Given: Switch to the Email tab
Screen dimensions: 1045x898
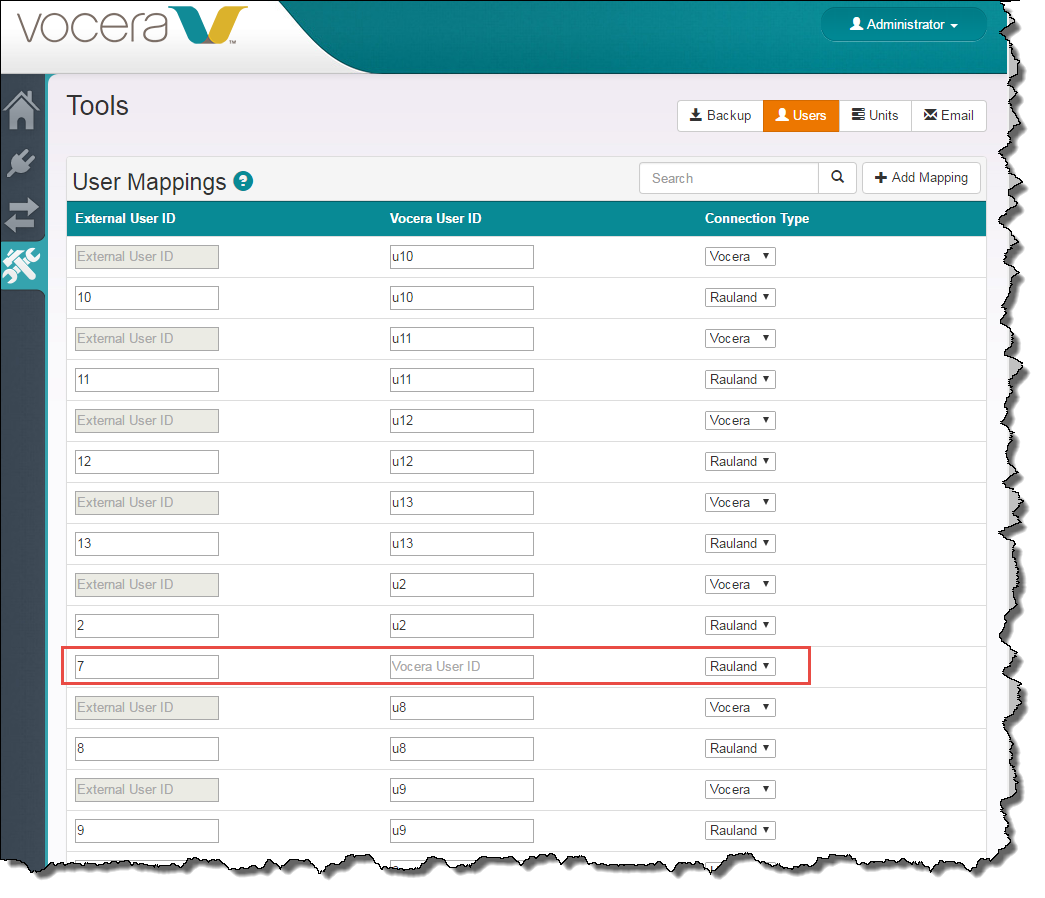Looking at the screenshot, I should pyautogui.click(x=948, y=115).
